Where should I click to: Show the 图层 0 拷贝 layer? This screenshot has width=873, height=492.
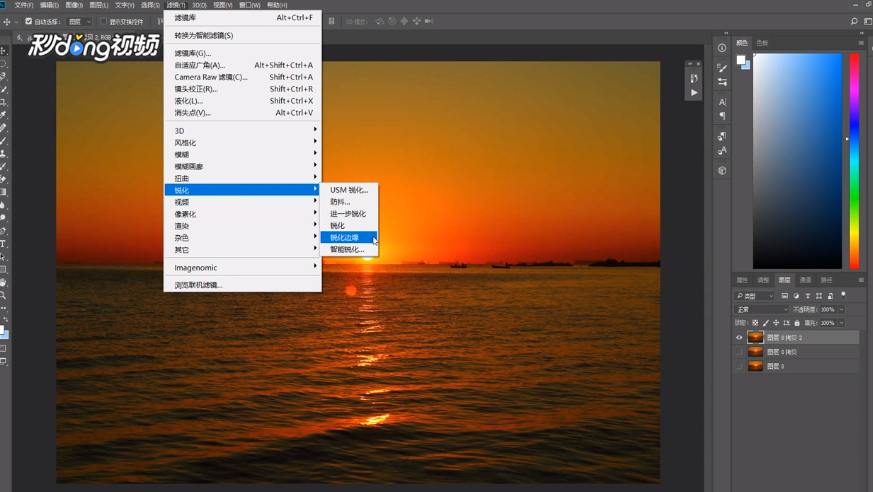(x=739, y=352)
